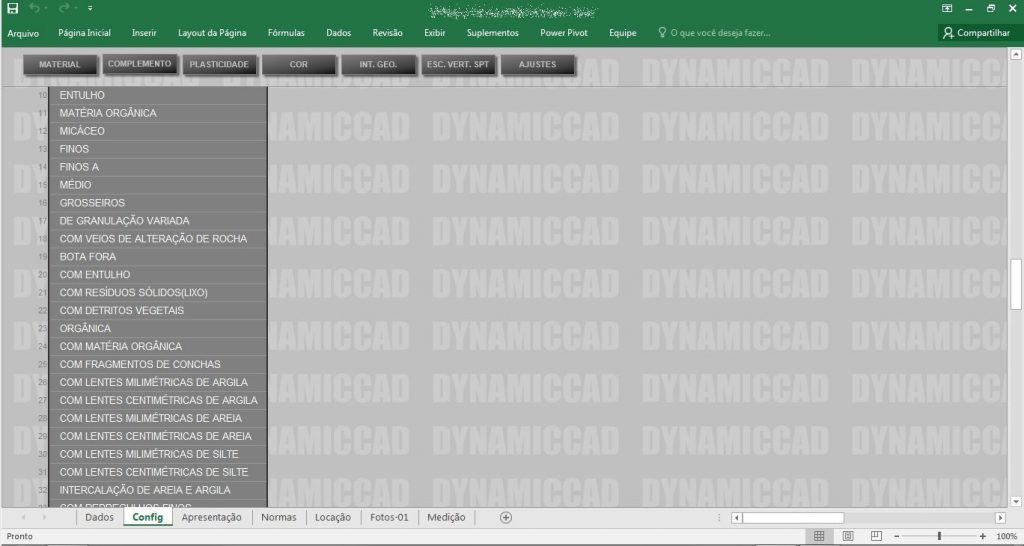
Task: Click the Redo arrow icon
Action: coord(64,8)
